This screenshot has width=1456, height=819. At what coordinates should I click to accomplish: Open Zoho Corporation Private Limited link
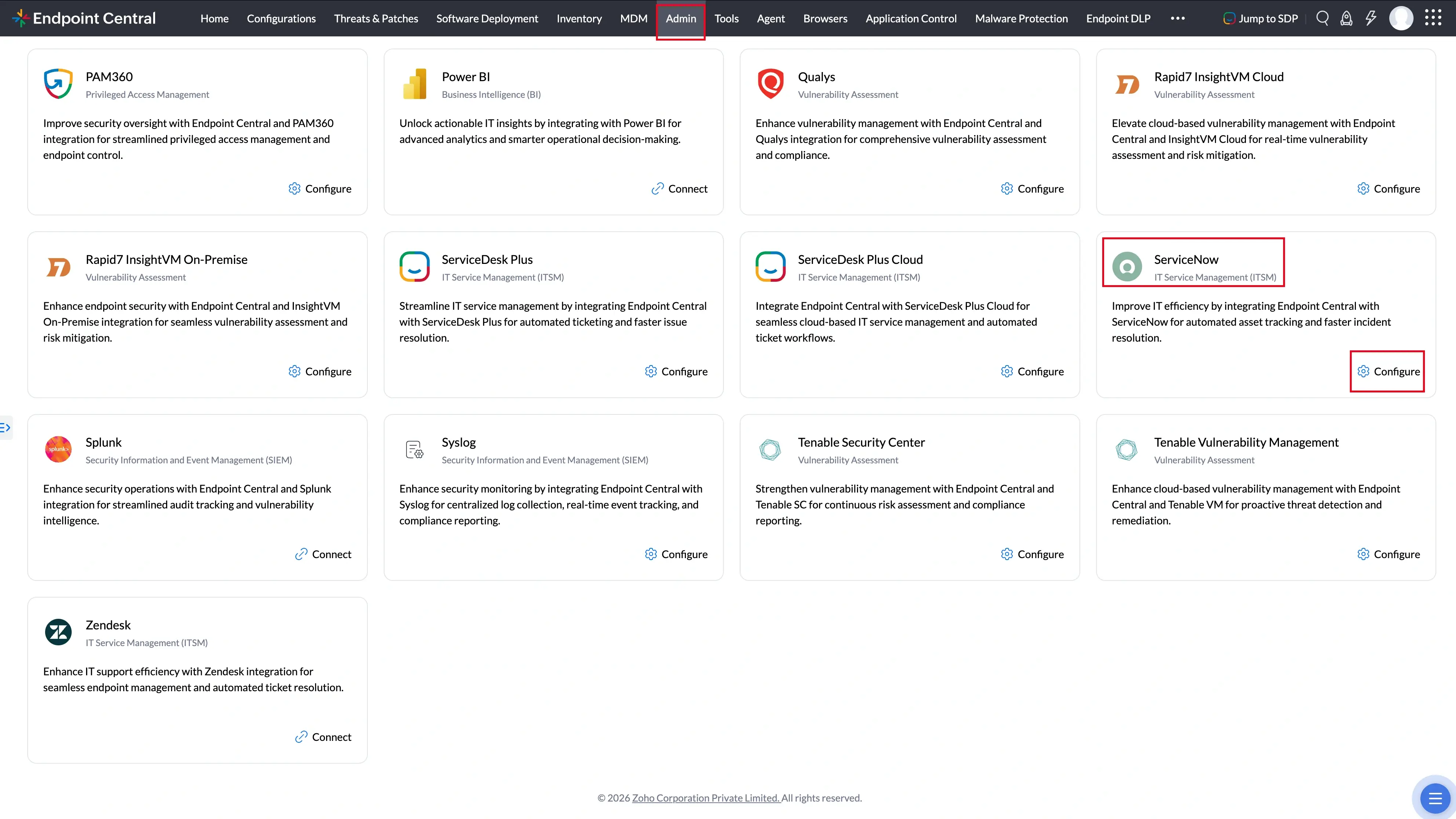coord(706,797)
